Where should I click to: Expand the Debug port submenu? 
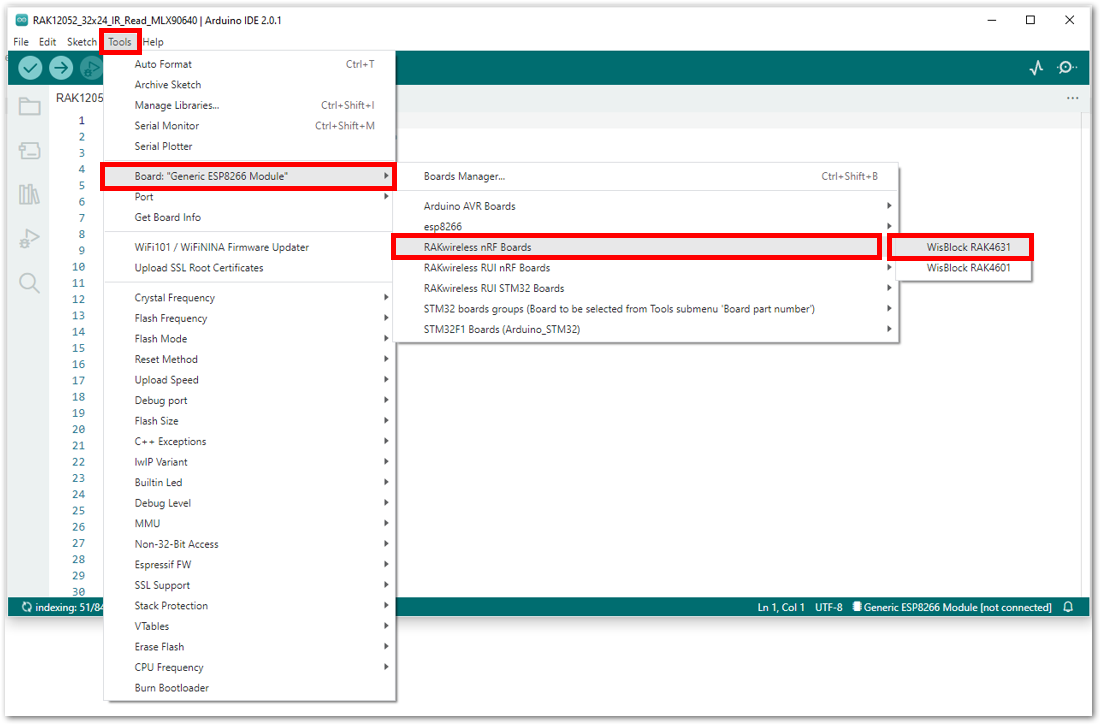click(250, 400)
